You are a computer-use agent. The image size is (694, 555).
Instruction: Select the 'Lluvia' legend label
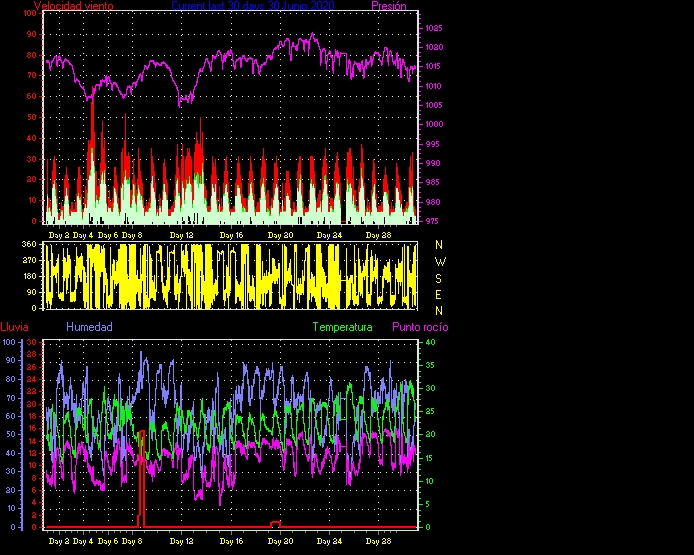(x=14, y=327)
